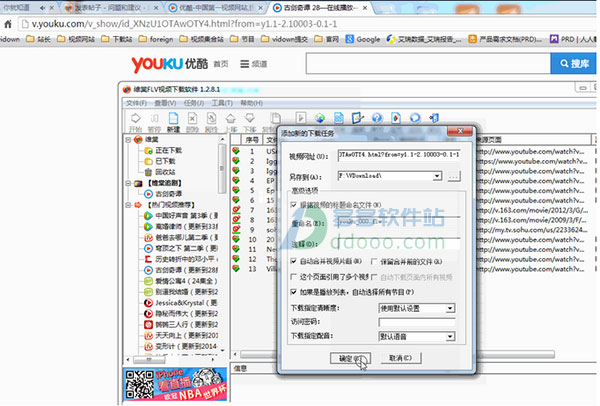Click the browser home icon
The width and height of the screenshot is (600, 406).
click(x=8, y=24)
